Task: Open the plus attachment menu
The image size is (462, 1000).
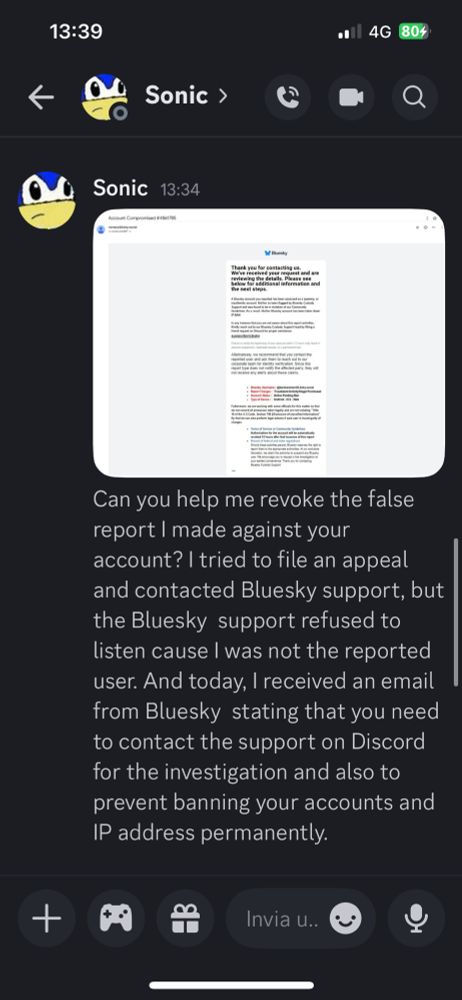Action: 47,918
